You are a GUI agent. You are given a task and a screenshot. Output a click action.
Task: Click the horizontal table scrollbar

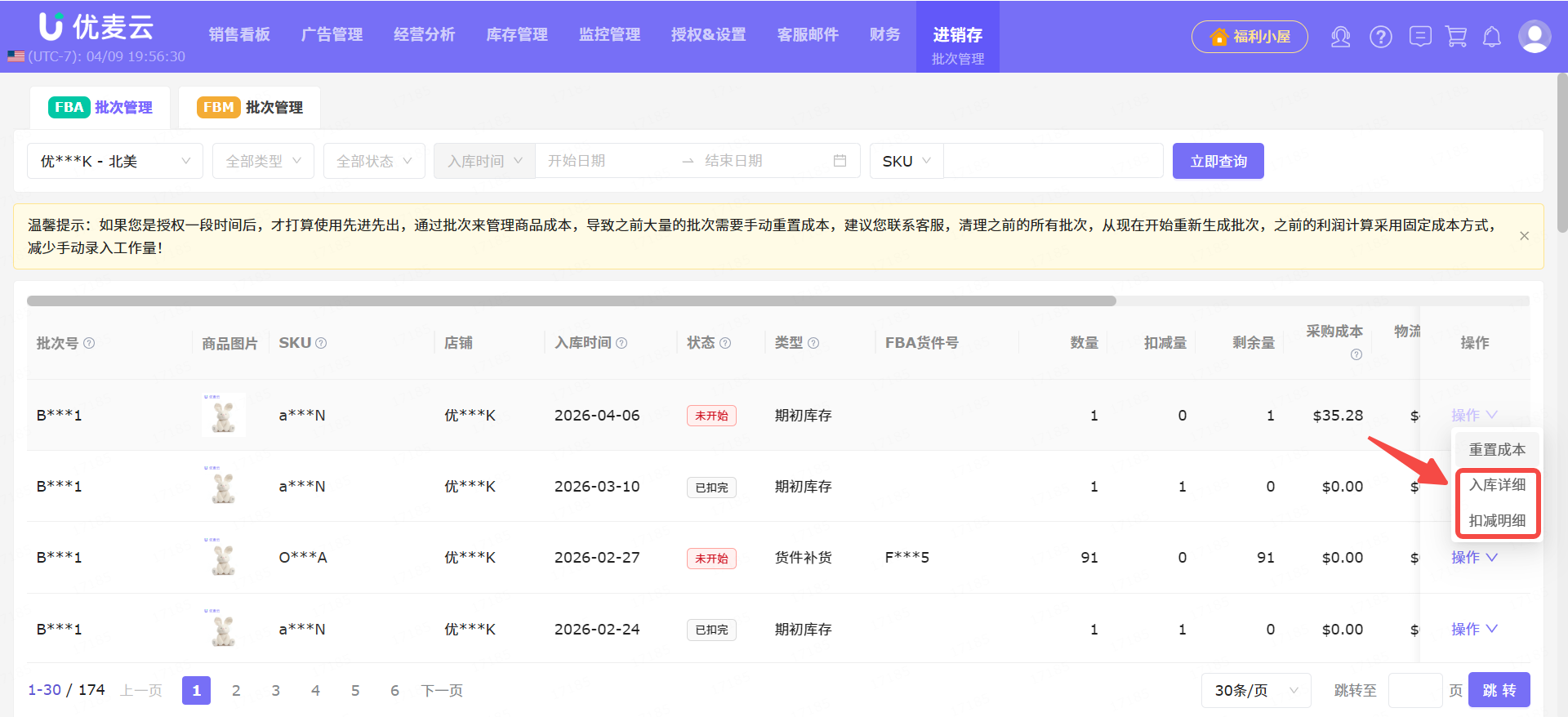tap(572, 301)
